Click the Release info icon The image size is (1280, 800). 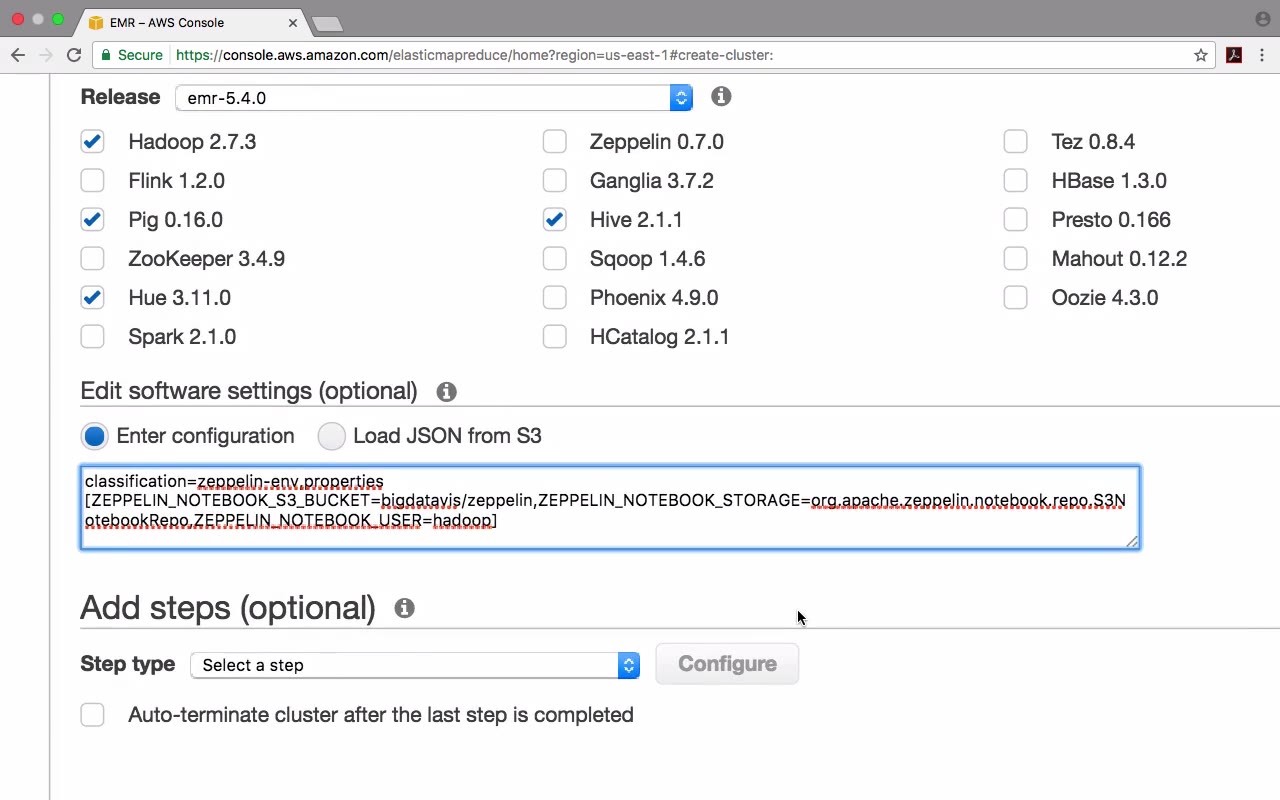721,96
